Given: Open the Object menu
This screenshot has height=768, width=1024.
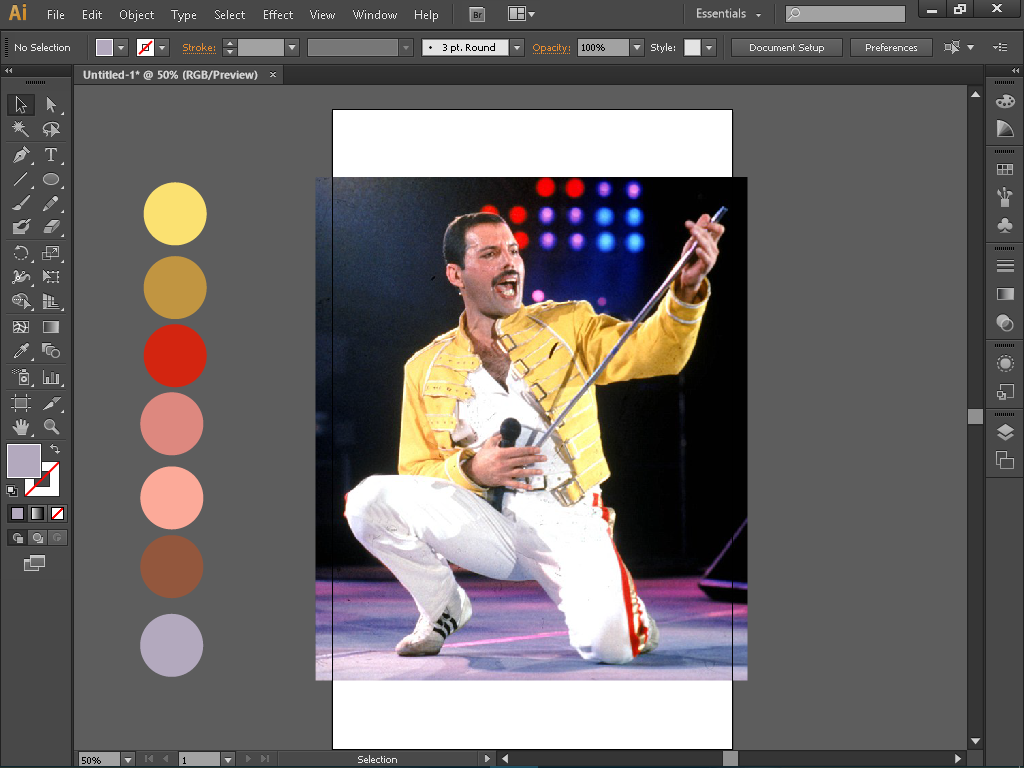Looking at the screenshot, I should pyautogui.click(x=136, y=15).
